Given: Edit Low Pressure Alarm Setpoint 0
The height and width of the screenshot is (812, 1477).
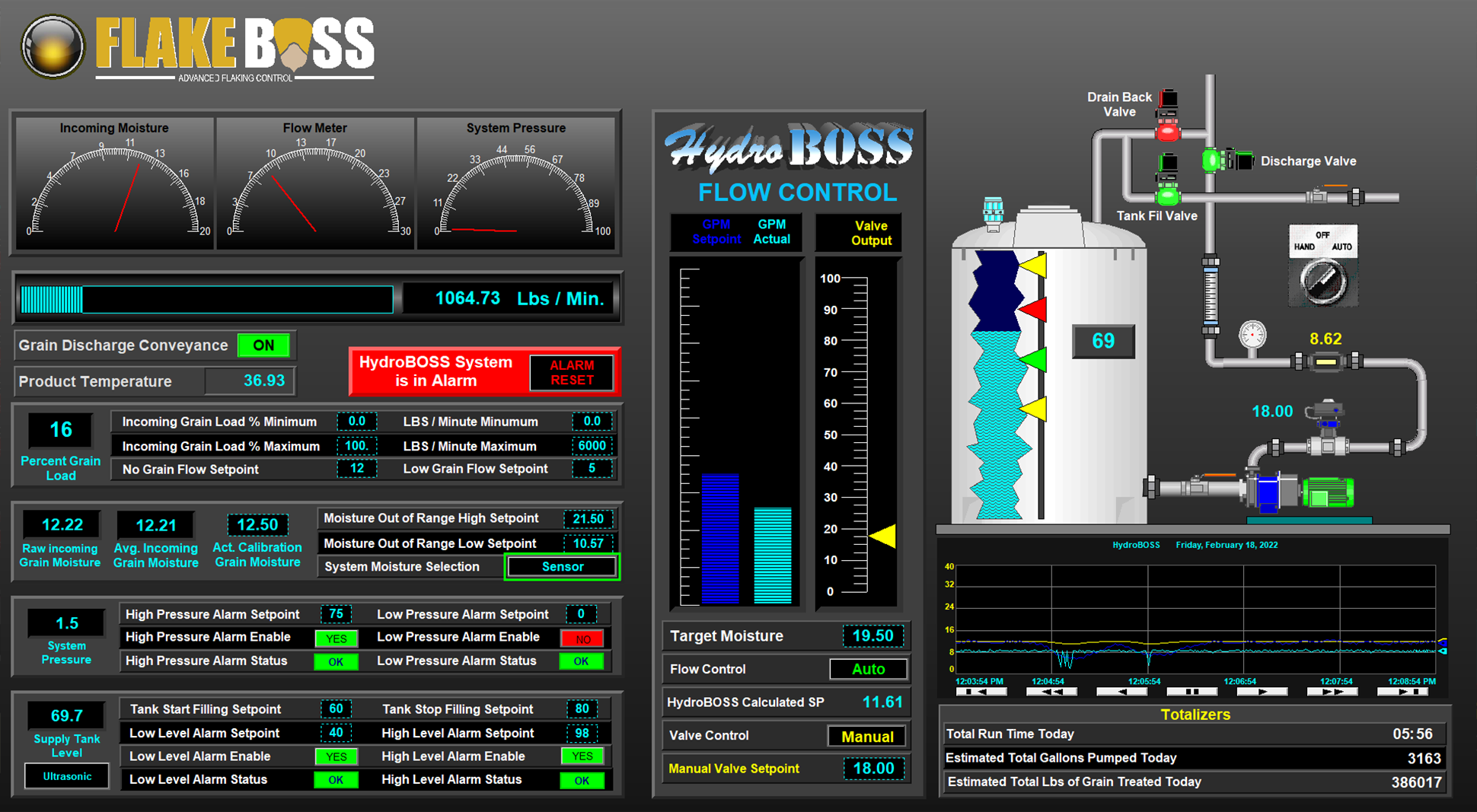Looking at the screenshot, I should point(581,614).
